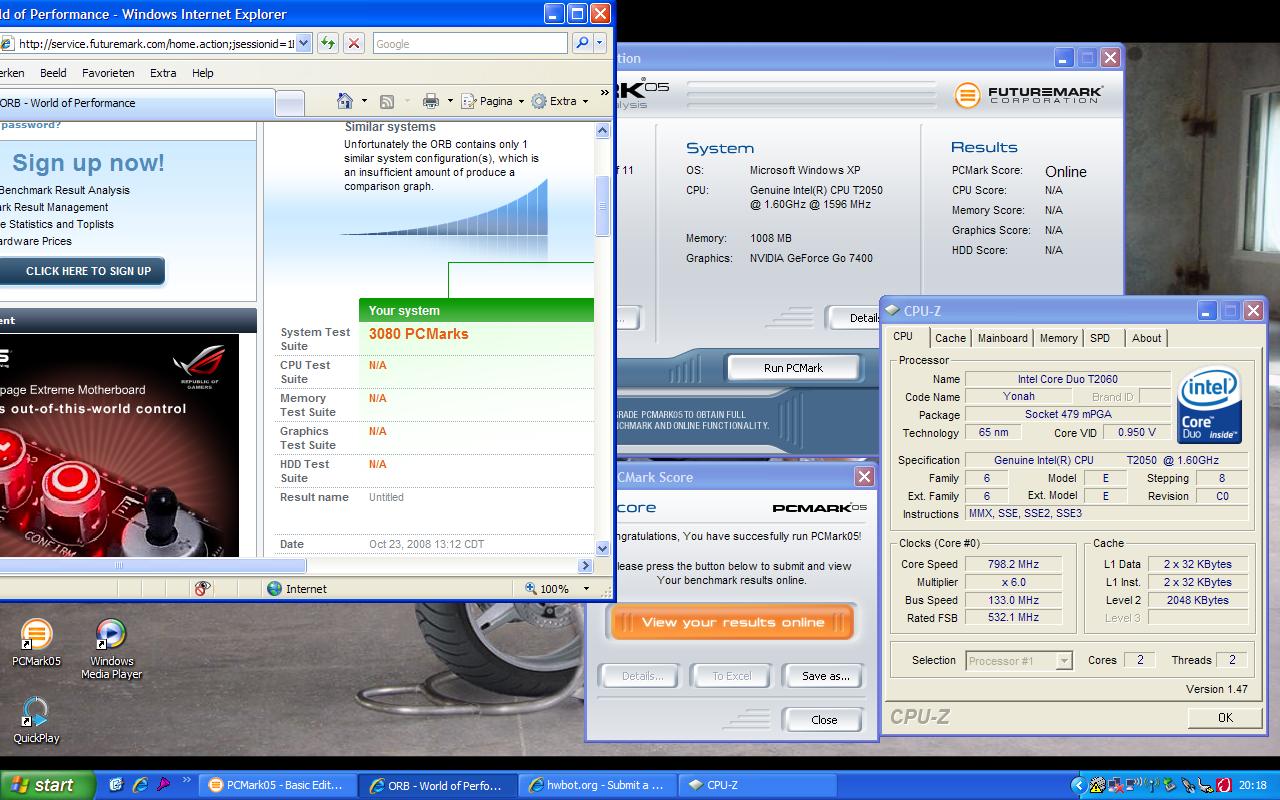This screenshot has height=800, width=1280.
Task: Click the search magnifier icon next to Google box
Action: coord(582,43)
